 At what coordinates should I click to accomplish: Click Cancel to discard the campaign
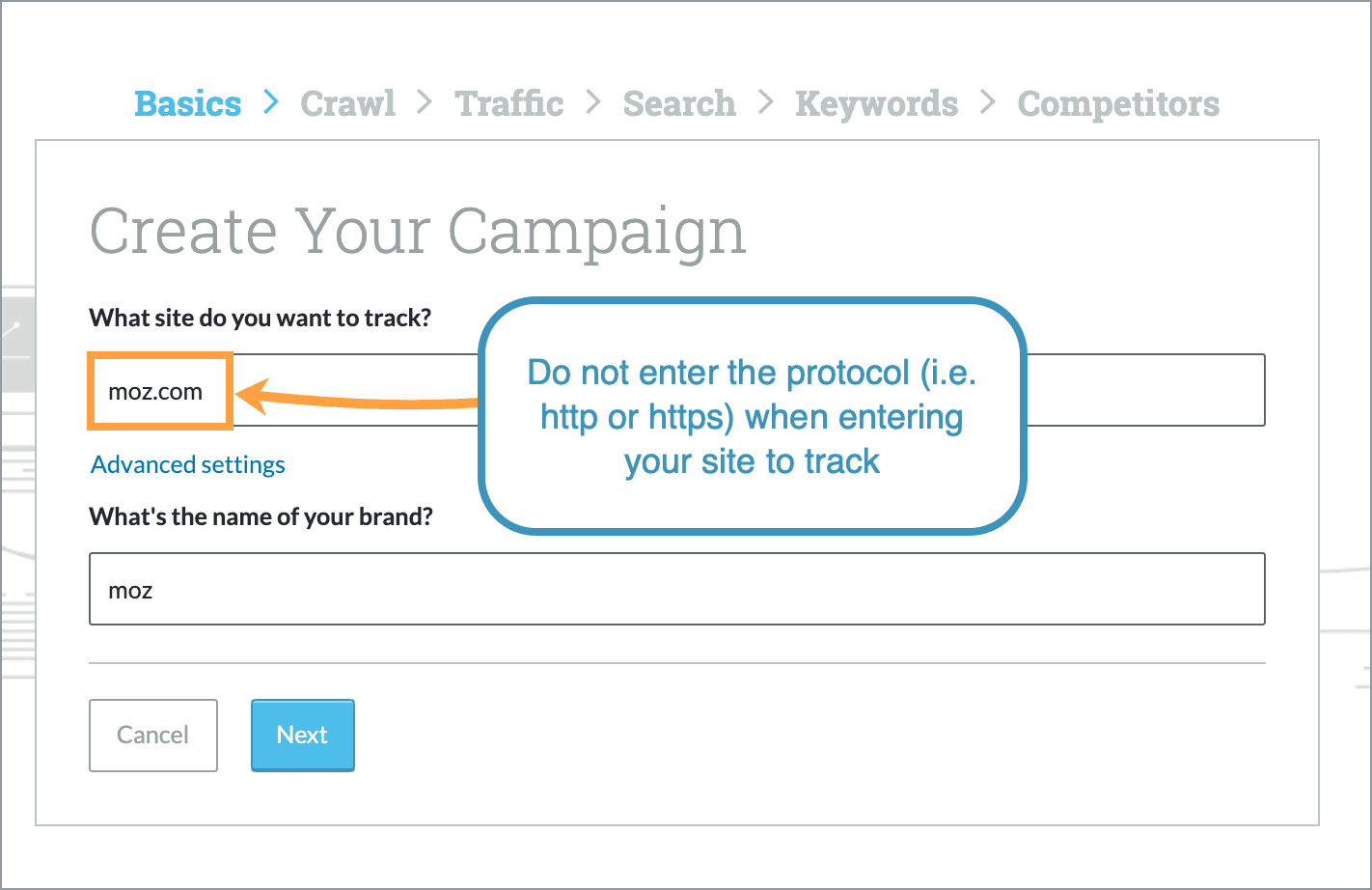[x=152, y=735]
